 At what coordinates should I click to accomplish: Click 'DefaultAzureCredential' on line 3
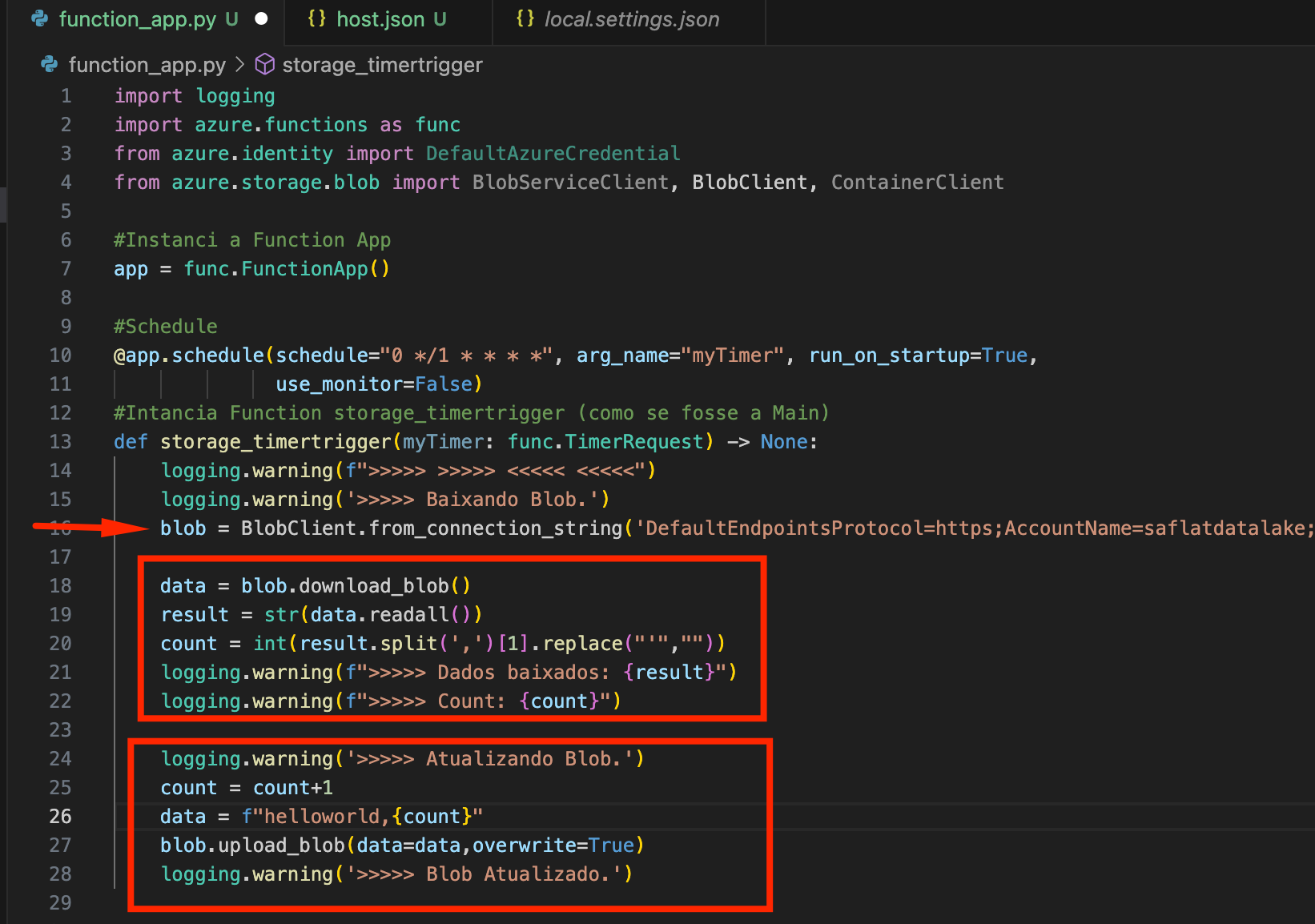coord(553,154)
